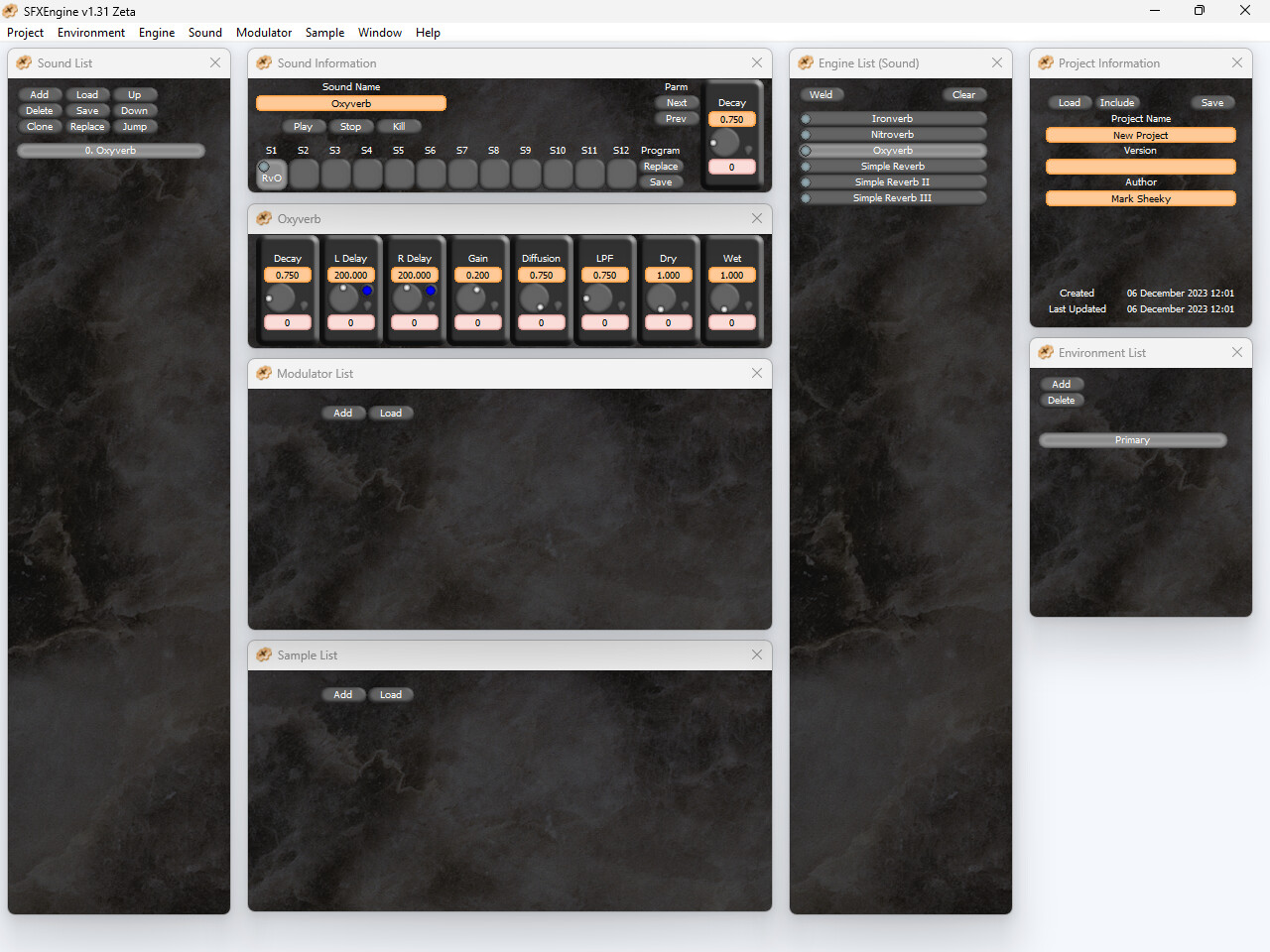Click Clone in the Sound List panel

click(40, 126)
